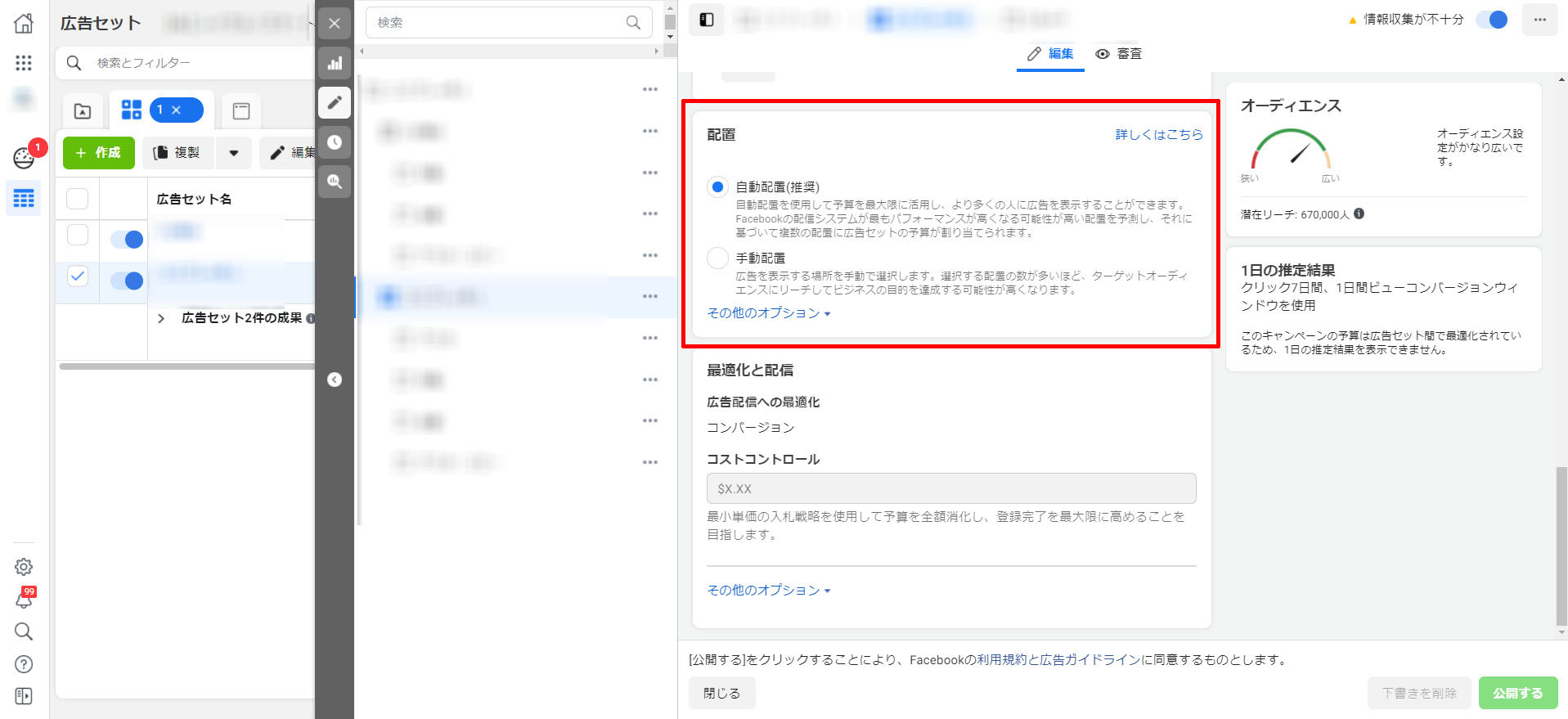Open the campaign folder tab icon
The height and width of the screenshot is (719, 1568).
(83, 110)
